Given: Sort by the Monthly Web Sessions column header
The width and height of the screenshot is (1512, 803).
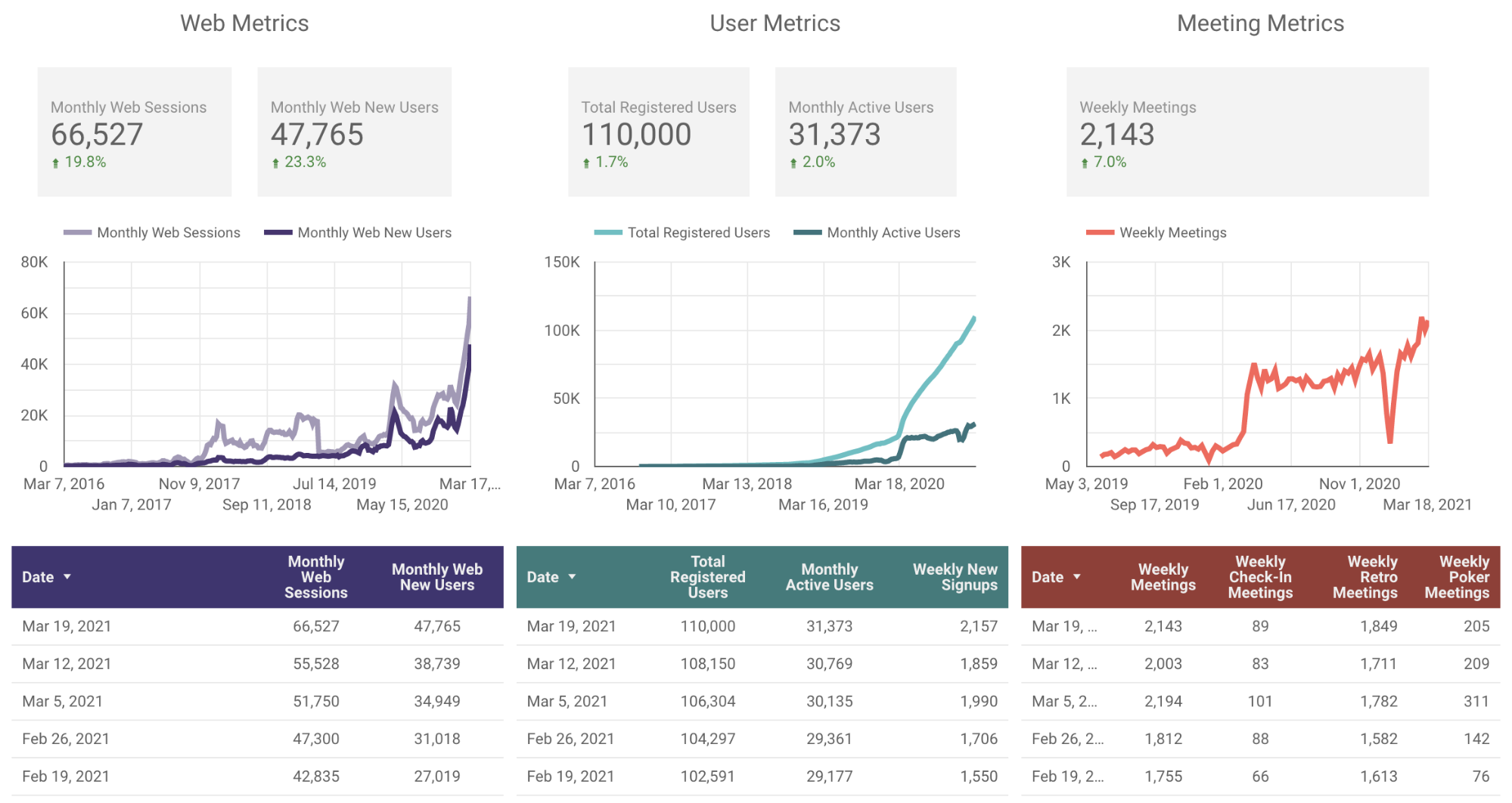Looking at the screenshot, I should tap(315, 576).
